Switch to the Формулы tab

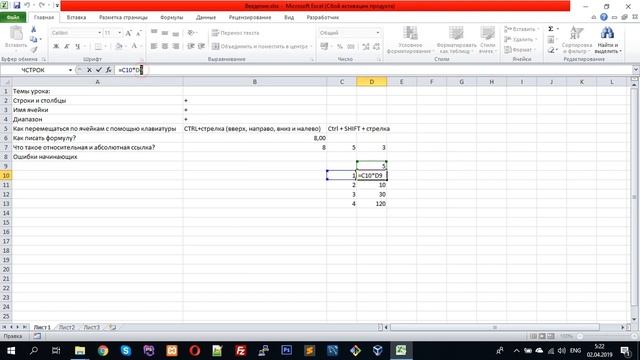tap(171, 18)
